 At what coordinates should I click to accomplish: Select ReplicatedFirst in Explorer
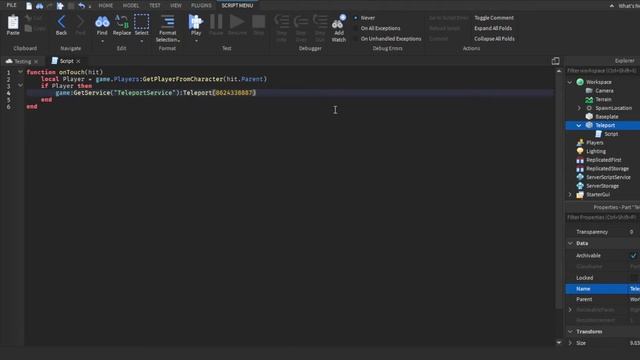603,160
